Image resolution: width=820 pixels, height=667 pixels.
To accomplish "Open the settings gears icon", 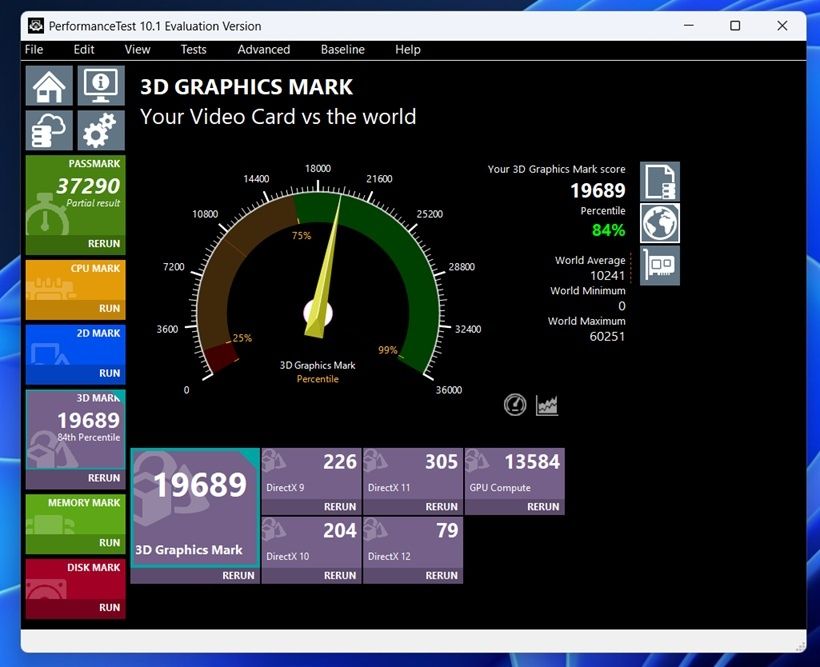I will (x=101, y=130).
